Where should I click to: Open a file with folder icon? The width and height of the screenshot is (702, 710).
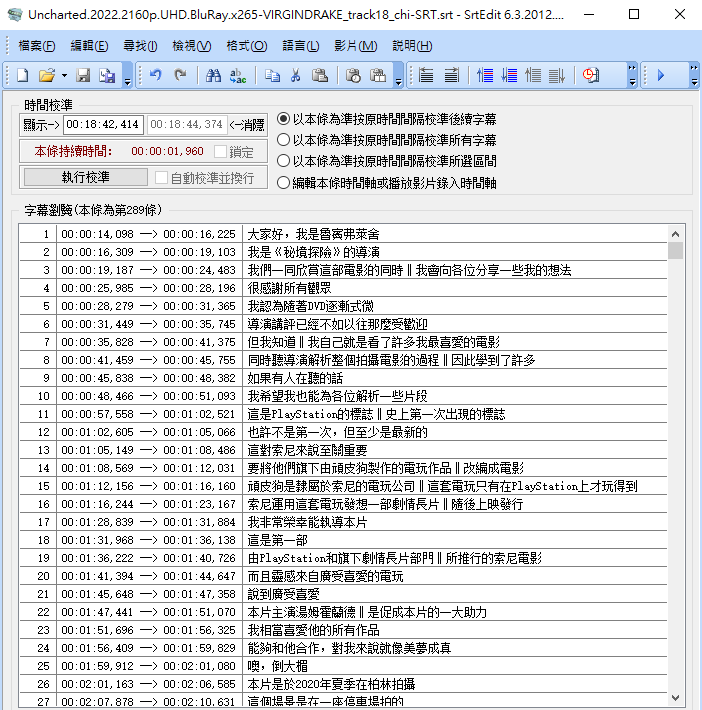pyautogui.click(x=46, y=75)
